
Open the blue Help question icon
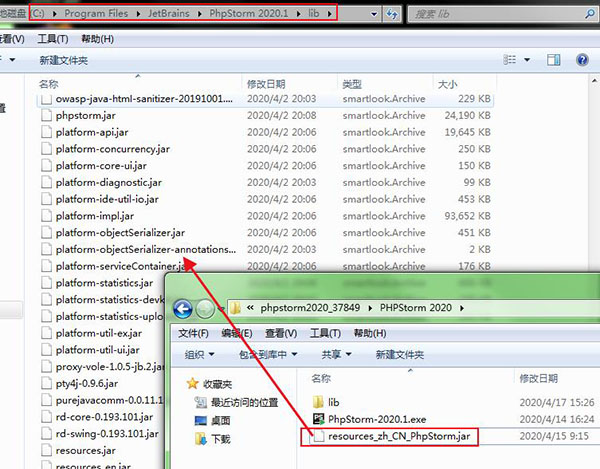582,60
